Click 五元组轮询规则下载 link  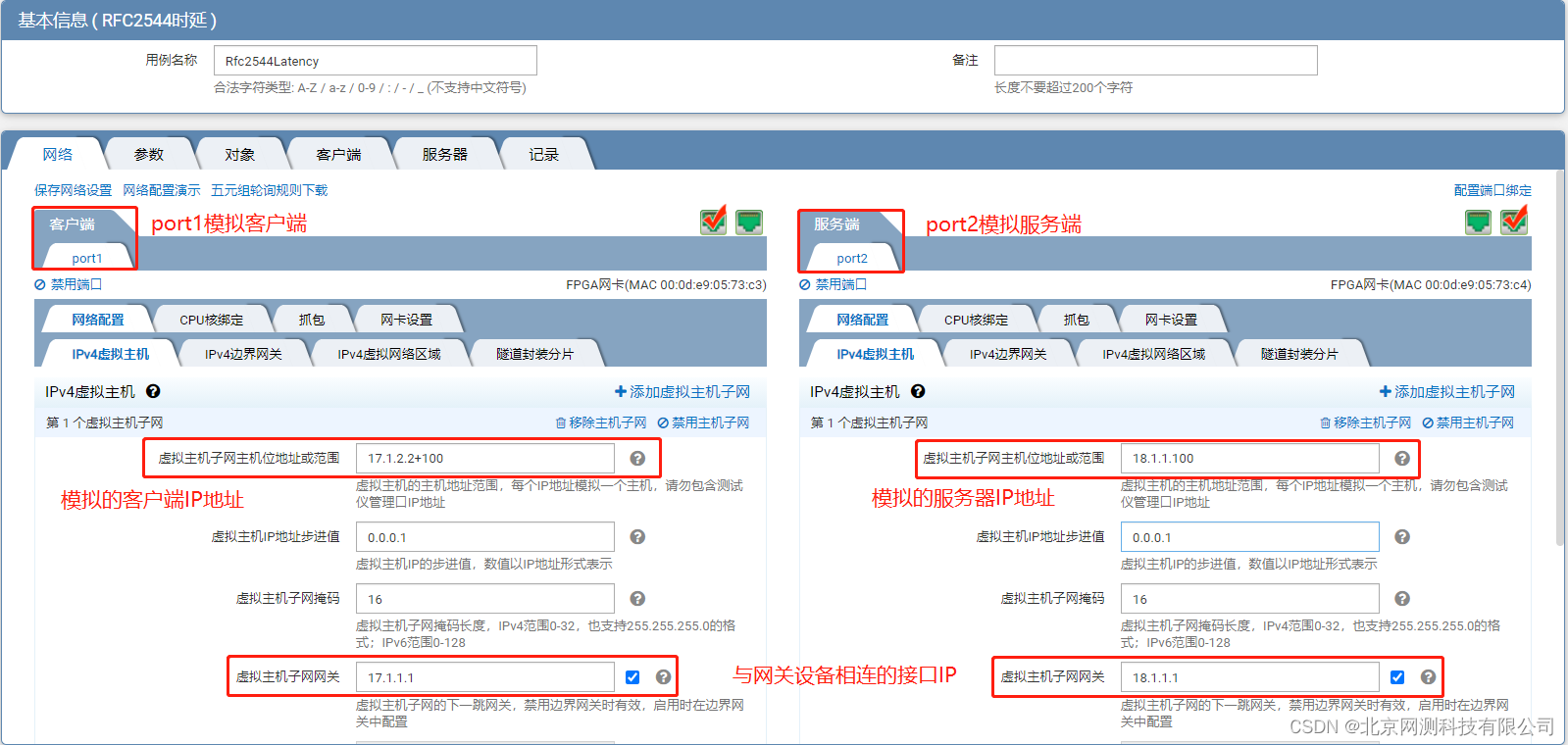coord(269,190)
